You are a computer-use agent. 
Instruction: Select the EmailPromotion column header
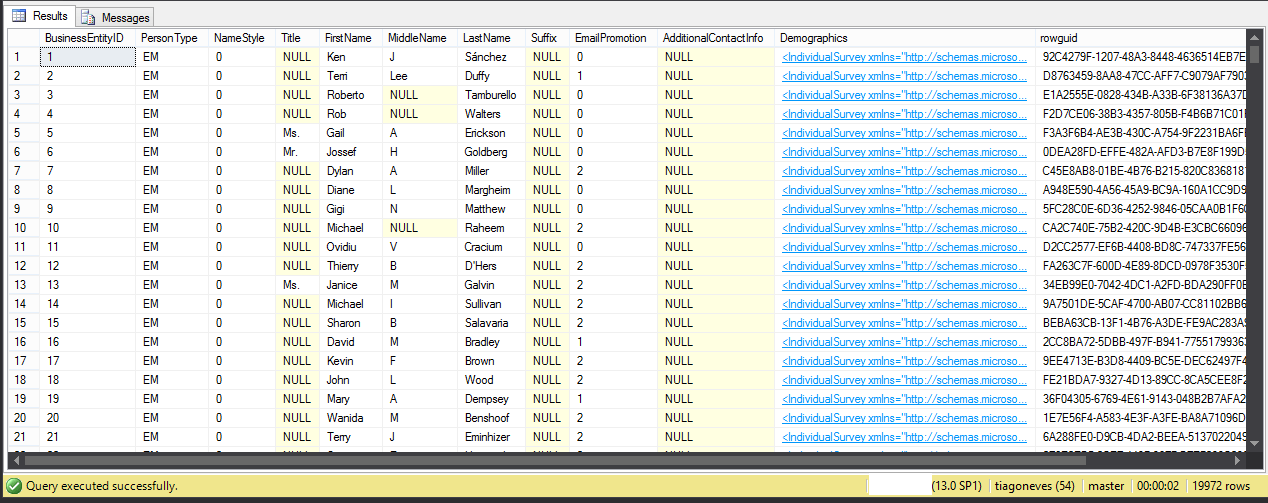pyautogui.click(x=614, y=38)
